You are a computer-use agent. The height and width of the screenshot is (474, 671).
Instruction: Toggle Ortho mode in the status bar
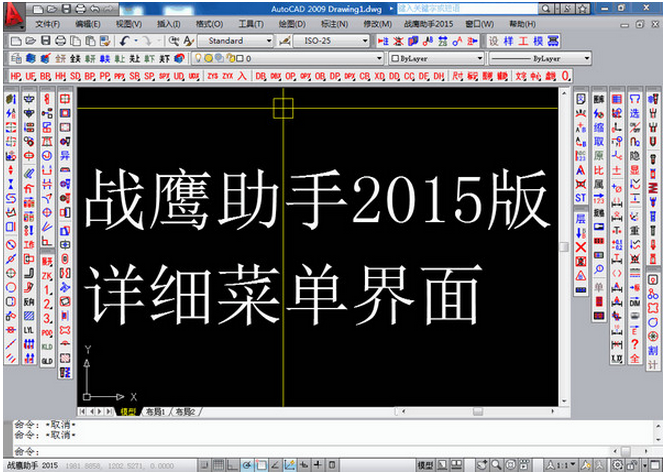232,465
